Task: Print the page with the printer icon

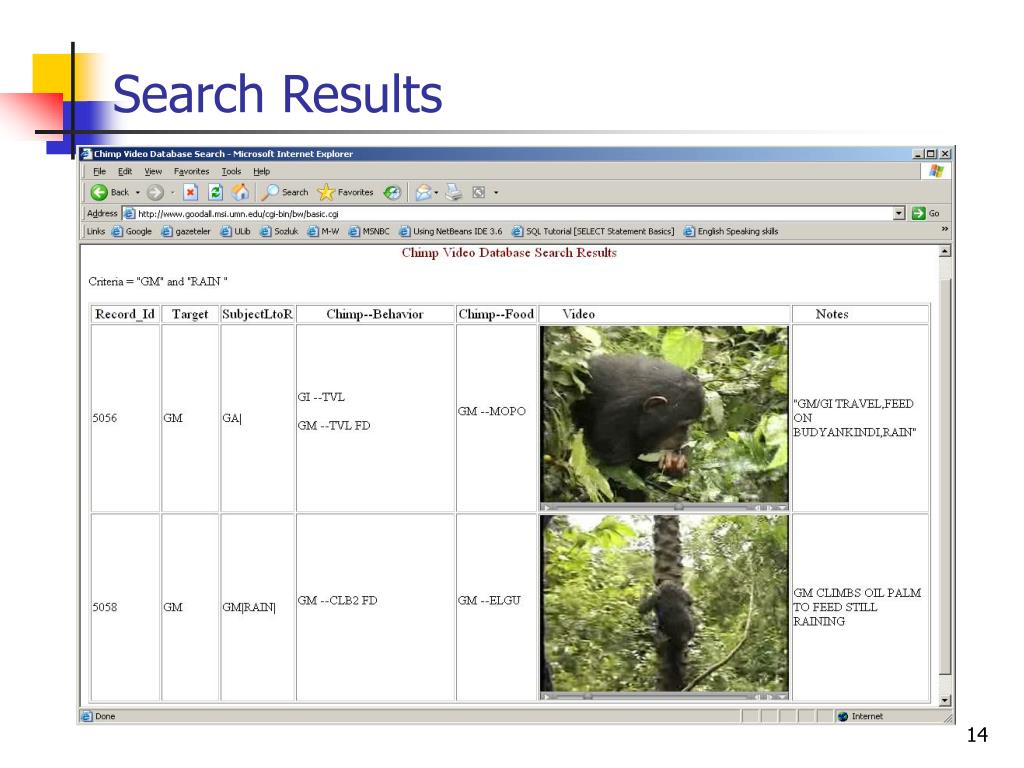Action: pos(454,192)
